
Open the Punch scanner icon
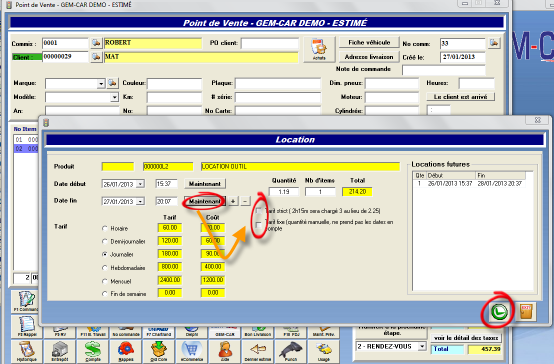click(291, 351)
